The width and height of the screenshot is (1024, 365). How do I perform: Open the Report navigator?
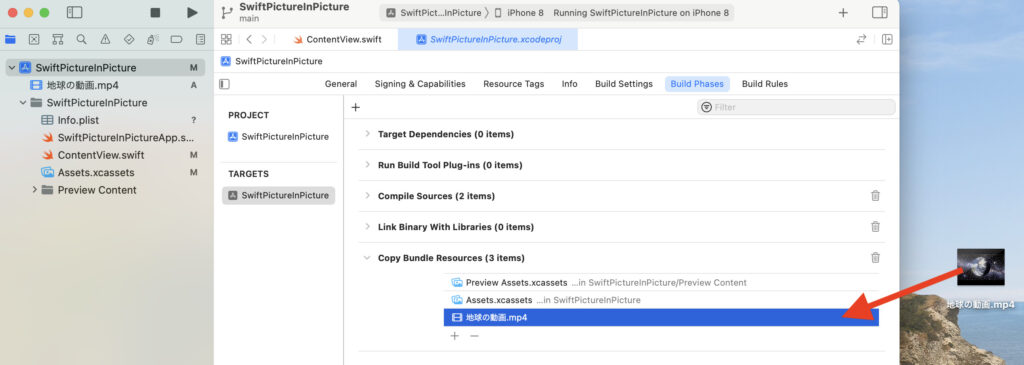(200, 39)
